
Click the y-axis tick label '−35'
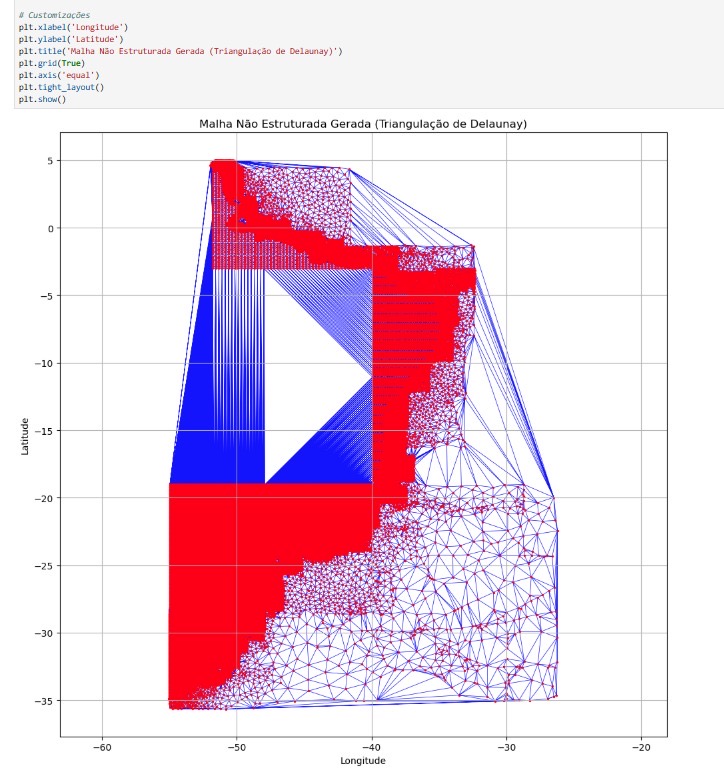44,701
